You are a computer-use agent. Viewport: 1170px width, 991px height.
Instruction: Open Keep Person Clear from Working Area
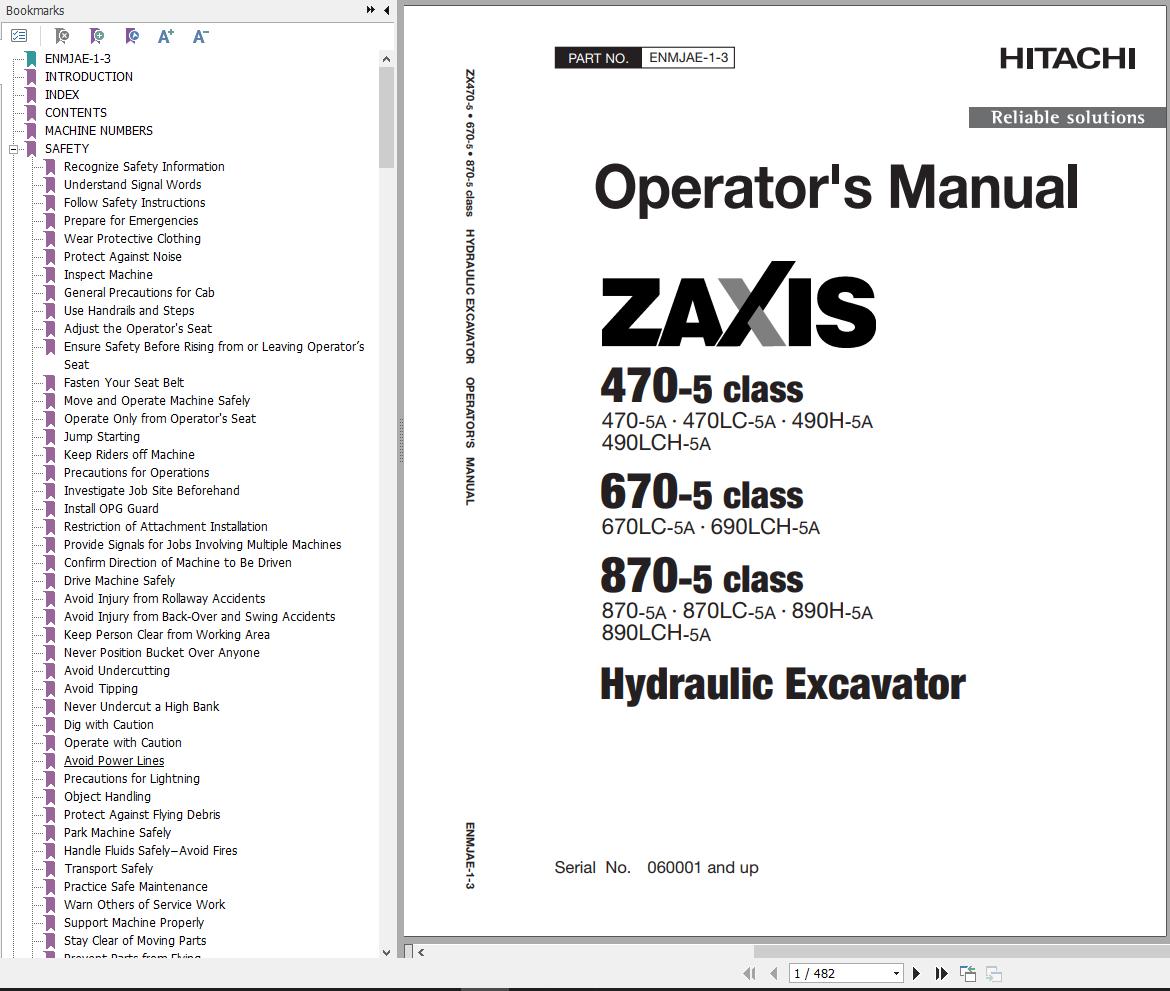pos(166,634)
